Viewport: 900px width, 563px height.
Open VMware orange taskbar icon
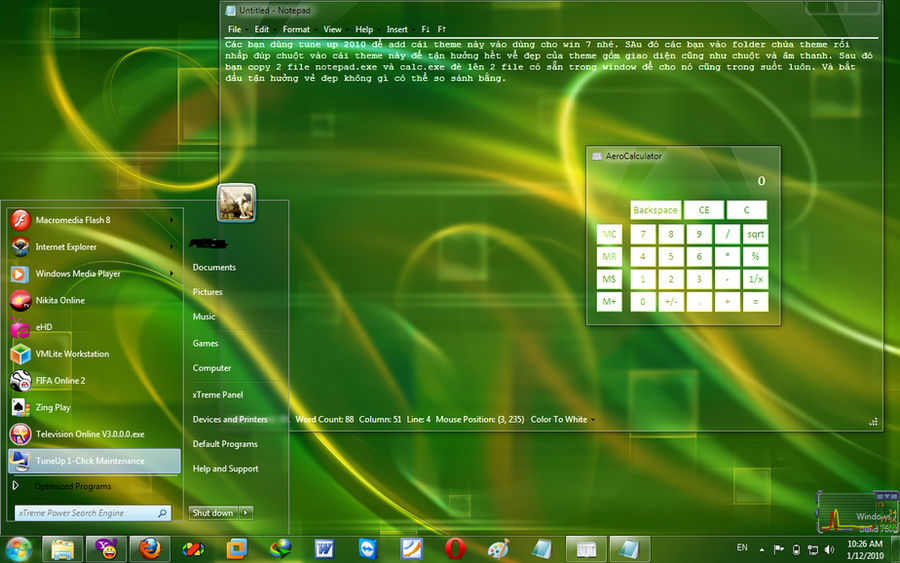pos(236,549)
